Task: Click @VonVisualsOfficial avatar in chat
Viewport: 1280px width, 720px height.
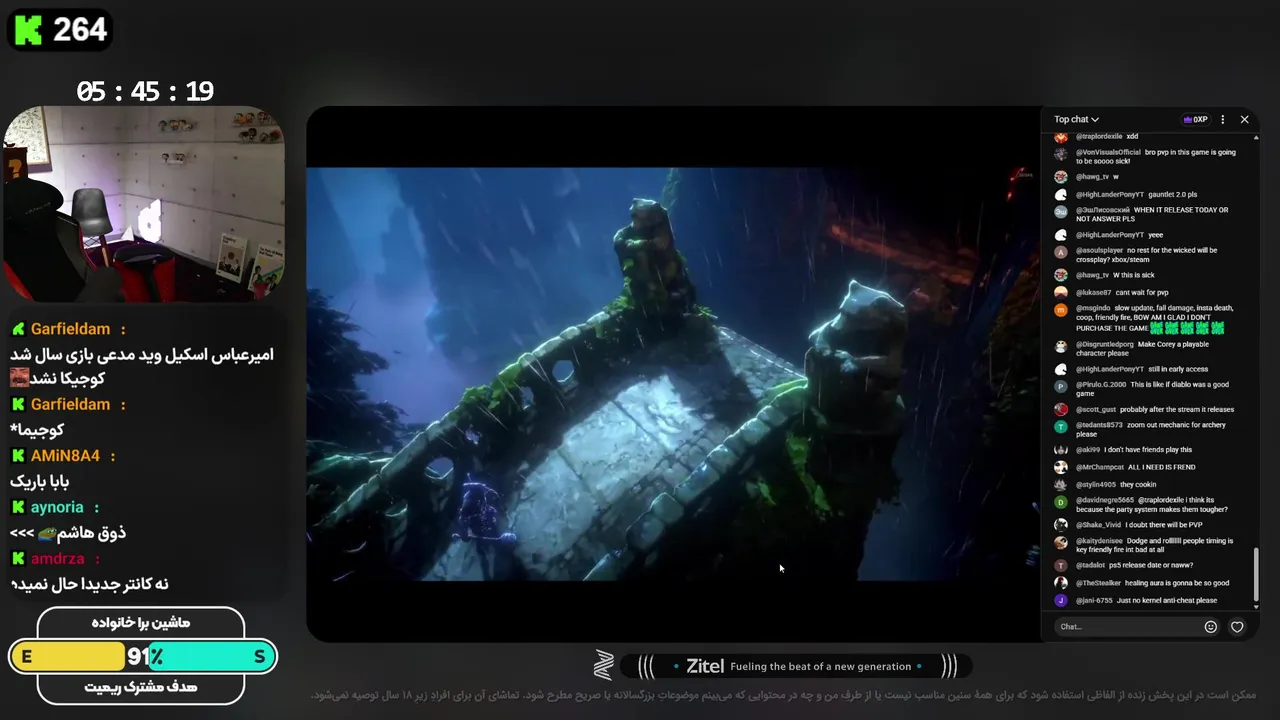Action: 1061,155
